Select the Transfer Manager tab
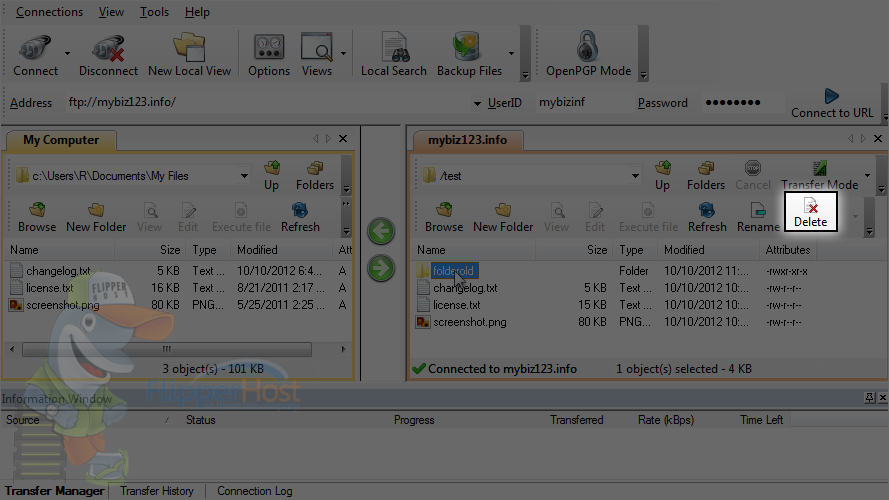 [54, 491]
